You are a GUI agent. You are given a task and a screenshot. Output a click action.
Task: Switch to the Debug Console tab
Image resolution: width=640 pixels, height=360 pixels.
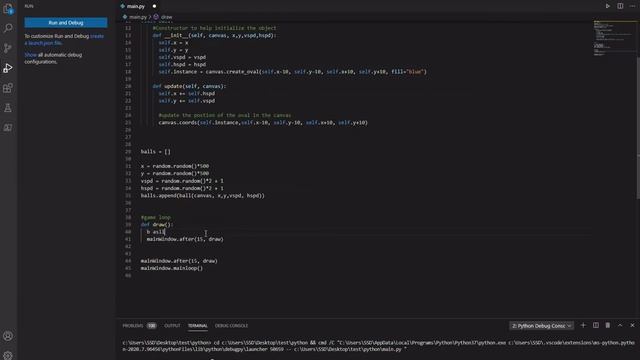(231, 326)
